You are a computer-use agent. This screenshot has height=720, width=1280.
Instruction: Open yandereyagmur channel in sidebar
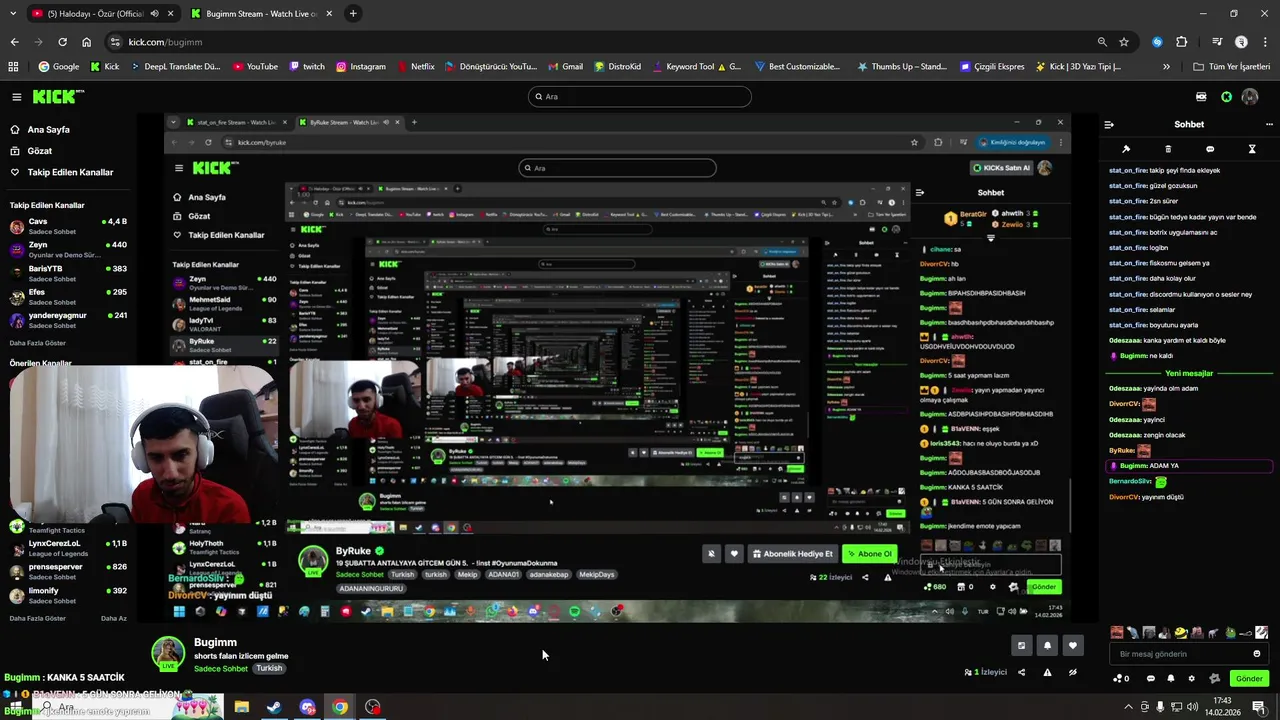click(70, 320)
